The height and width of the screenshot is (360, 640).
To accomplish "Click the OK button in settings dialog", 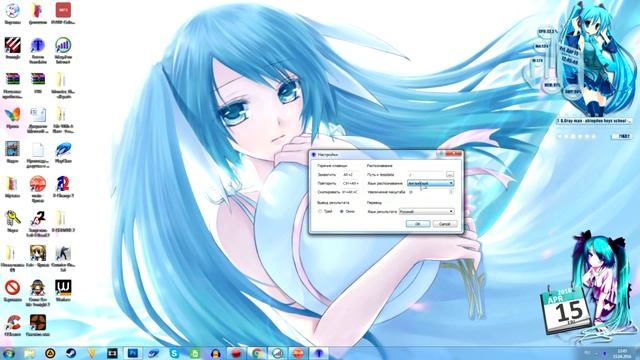I will tap(418, 224).
